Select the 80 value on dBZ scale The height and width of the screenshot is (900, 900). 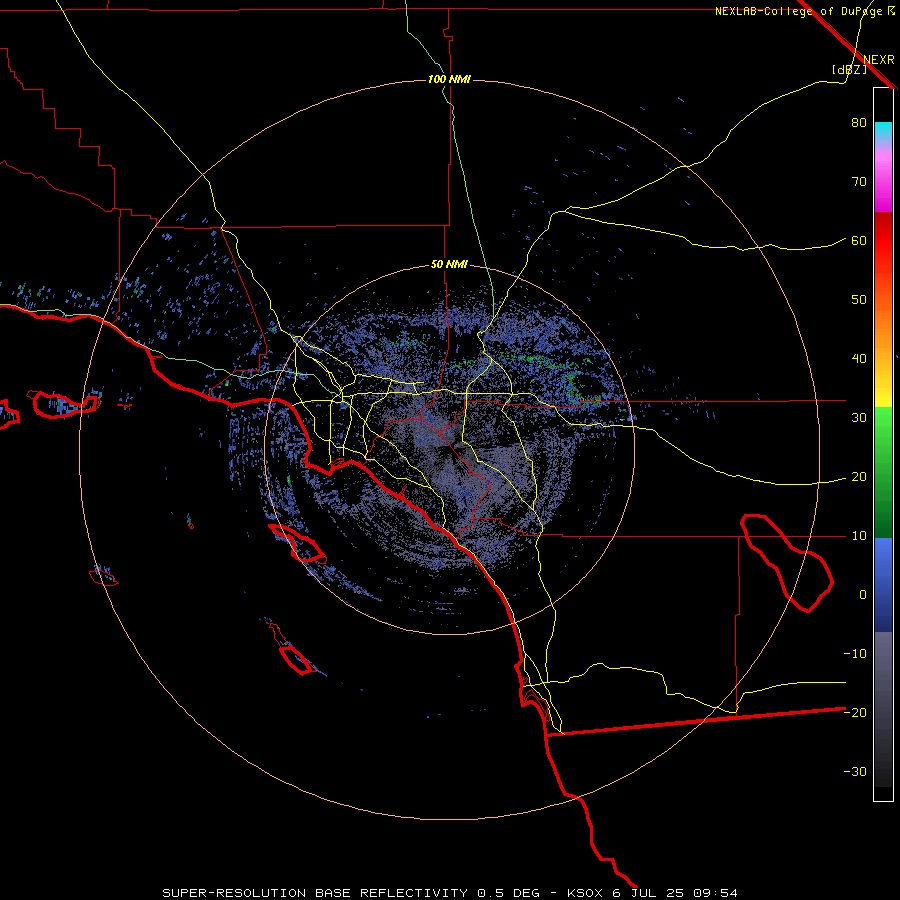pyautogui.click(x=859, y=123)
